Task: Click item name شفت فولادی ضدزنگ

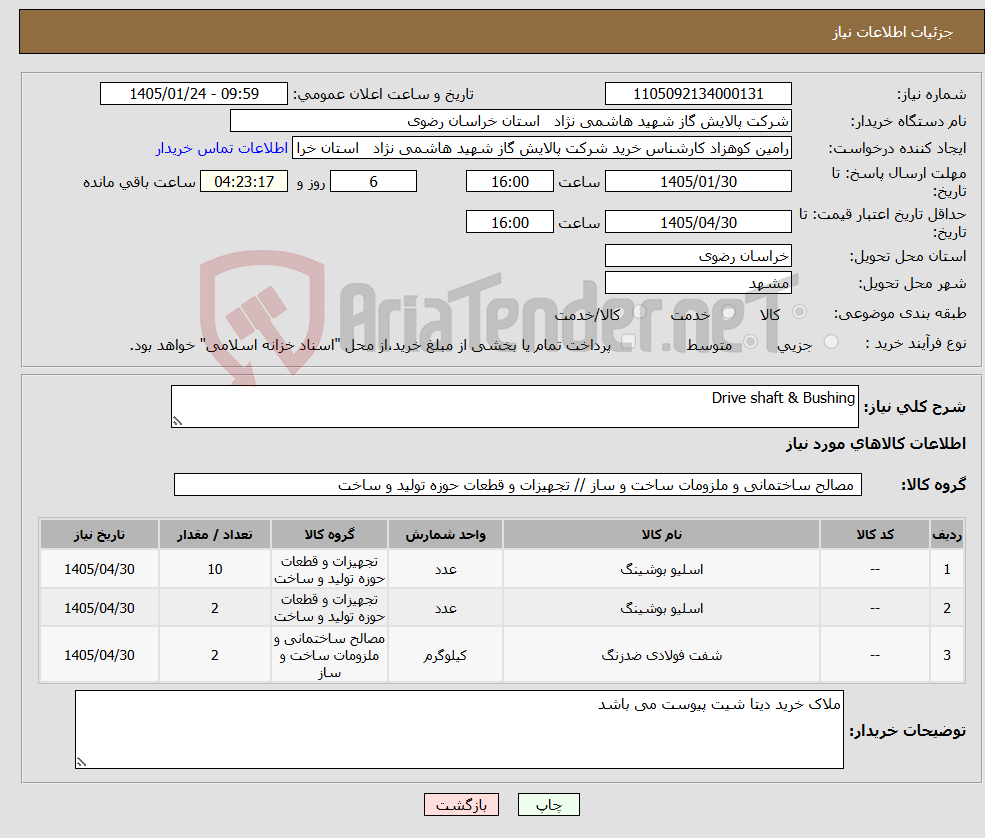Action: (661, 655)
